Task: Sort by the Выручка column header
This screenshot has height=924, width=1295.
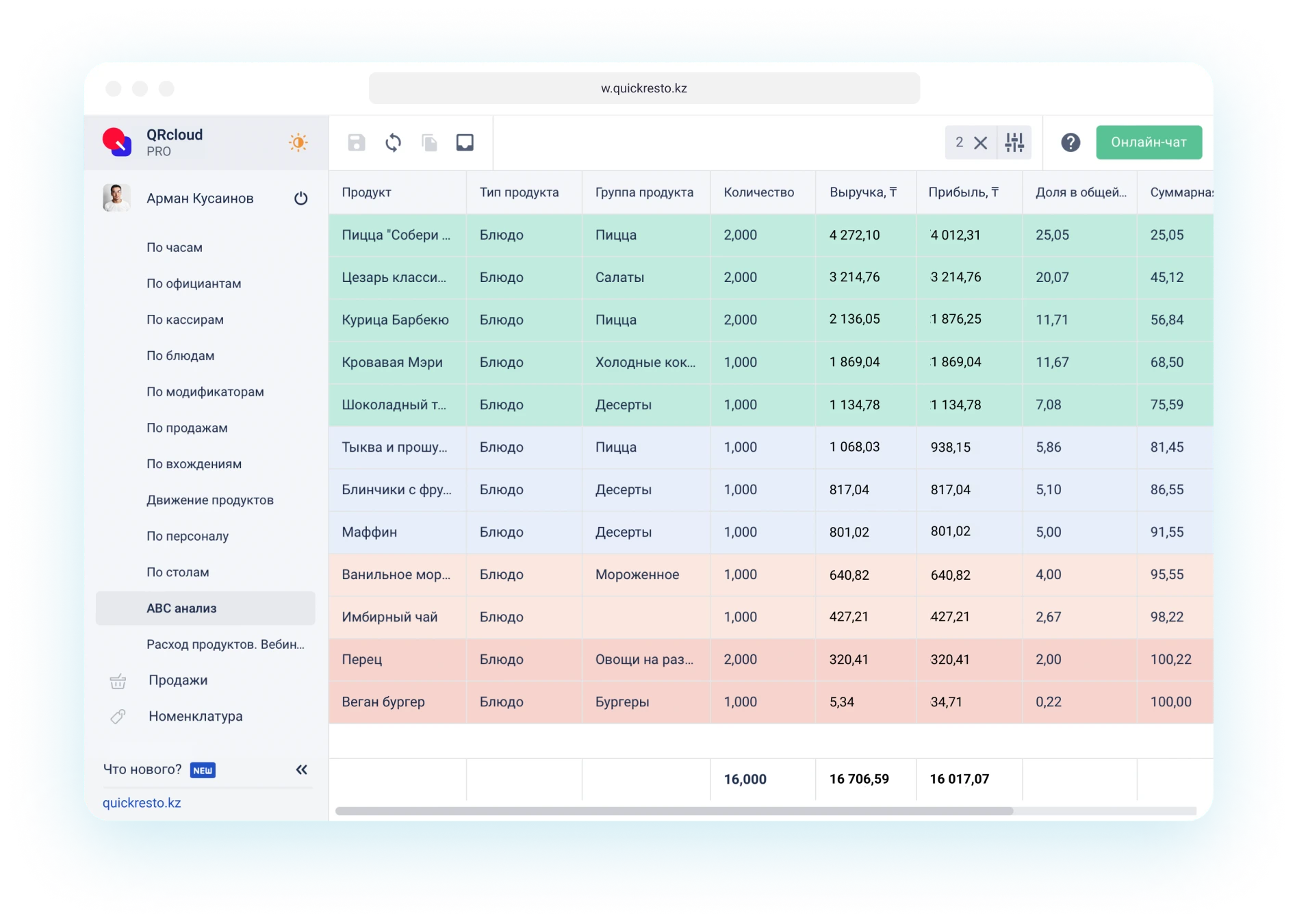Action: (x=862, y=192)
